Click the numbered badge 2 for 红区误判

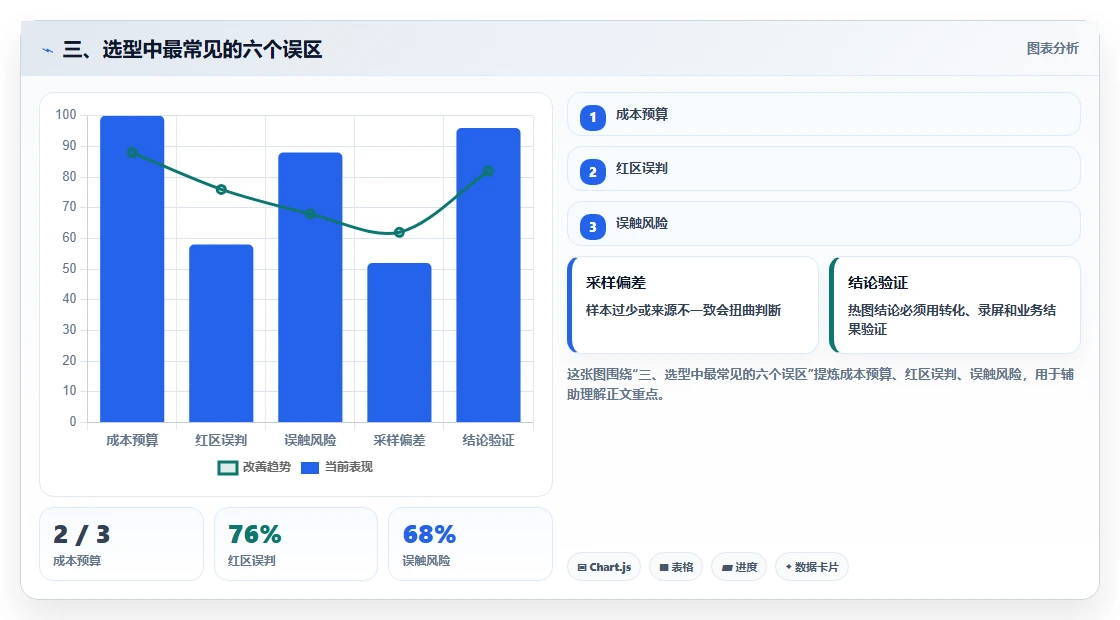coord(592,172)
